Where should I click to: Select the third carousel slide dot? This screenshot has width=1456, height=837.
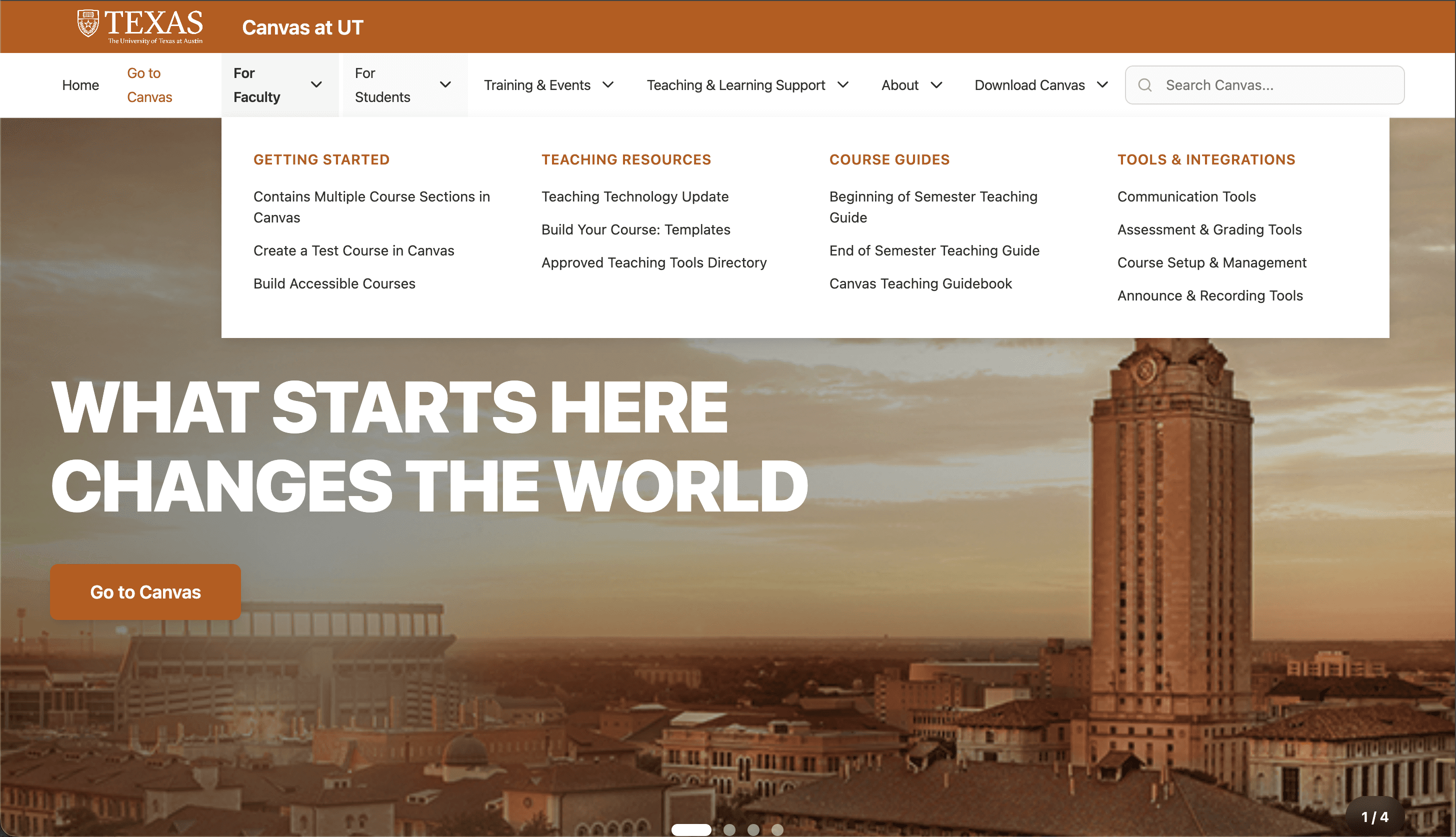[x=753, y=829]
